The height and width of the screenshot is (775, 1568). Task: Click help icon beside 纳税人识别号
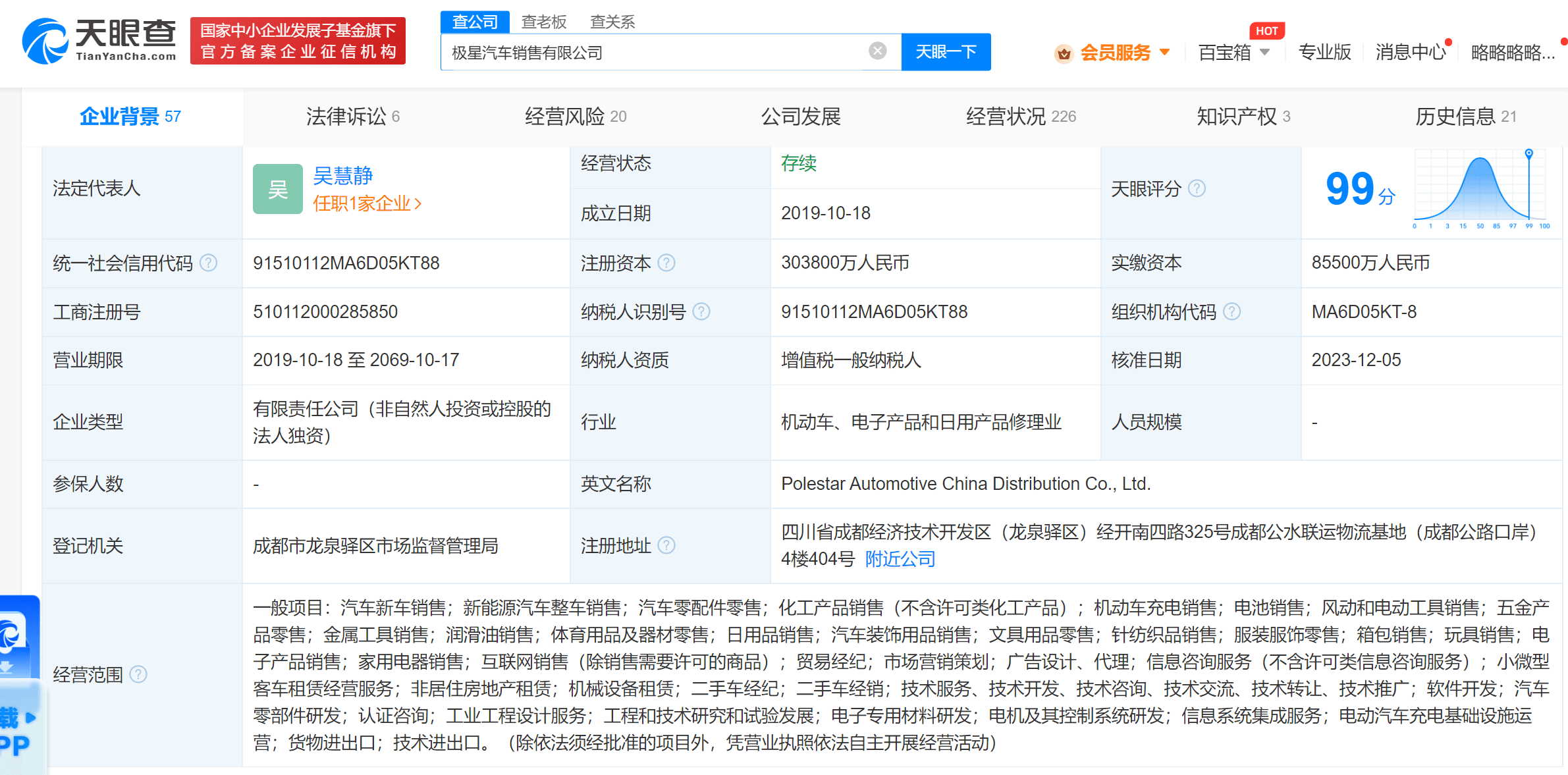point(701,311)
